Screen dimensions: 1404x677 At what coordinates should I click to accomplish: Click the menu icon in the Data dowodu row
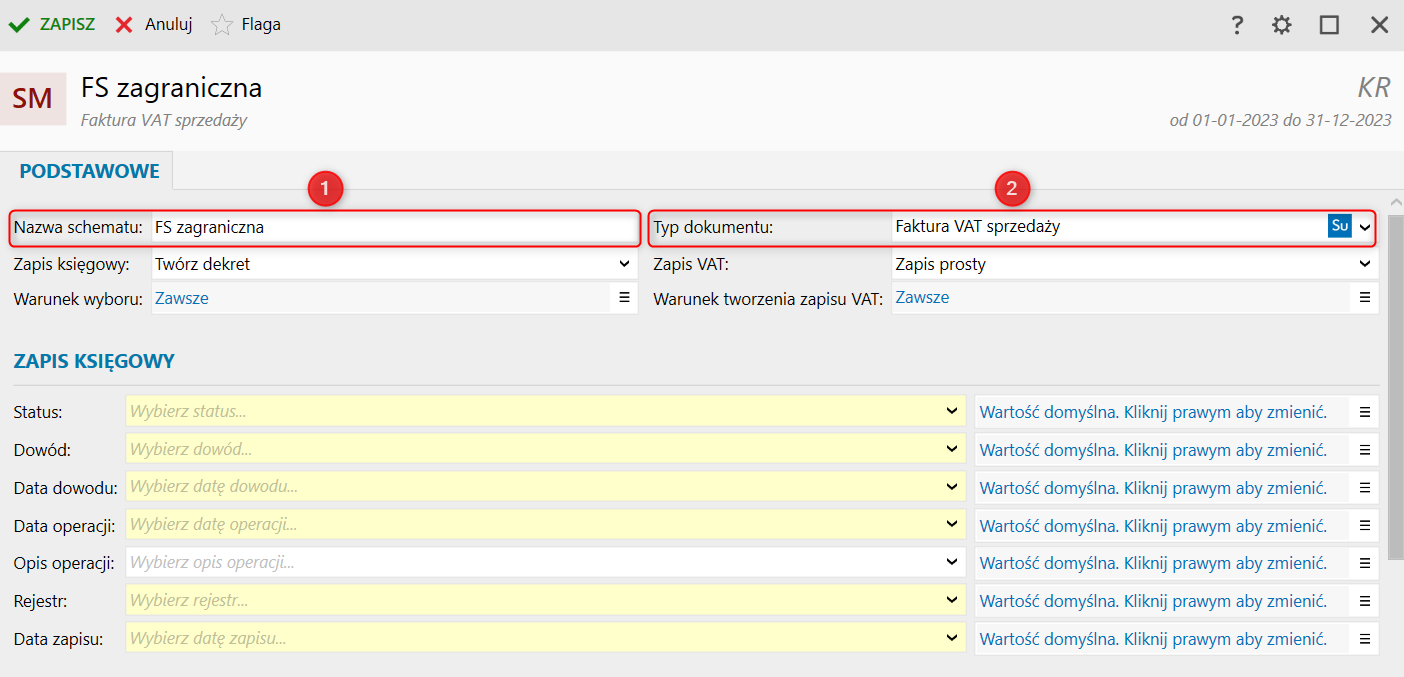(1364, 487)
